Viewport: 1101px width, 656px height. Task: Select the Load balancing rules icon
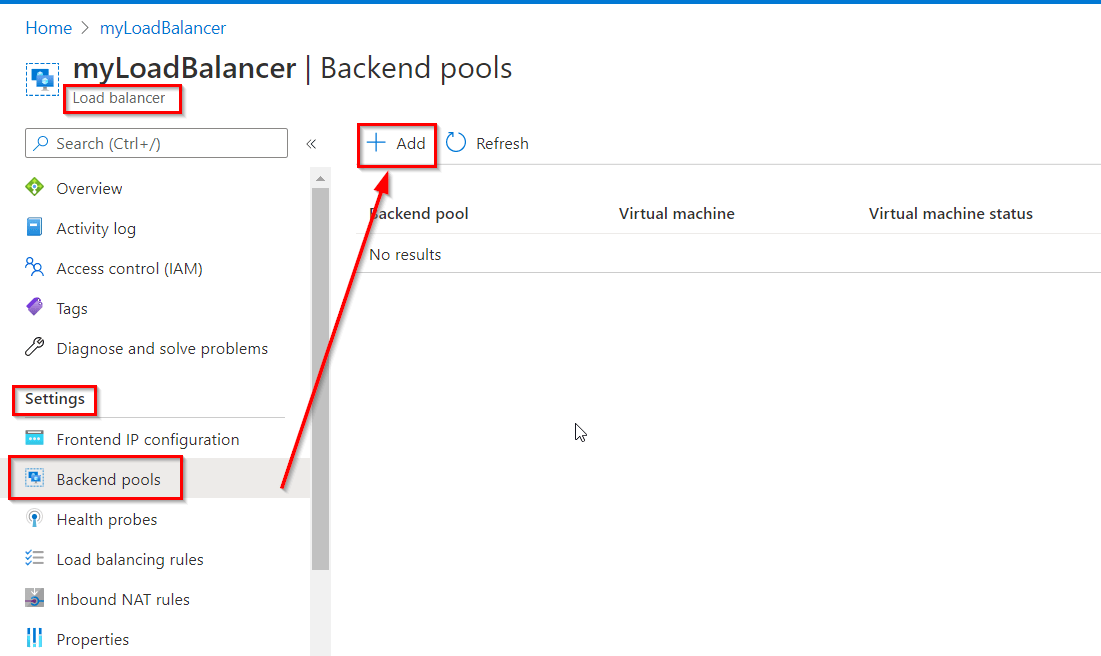coord(35,559)
